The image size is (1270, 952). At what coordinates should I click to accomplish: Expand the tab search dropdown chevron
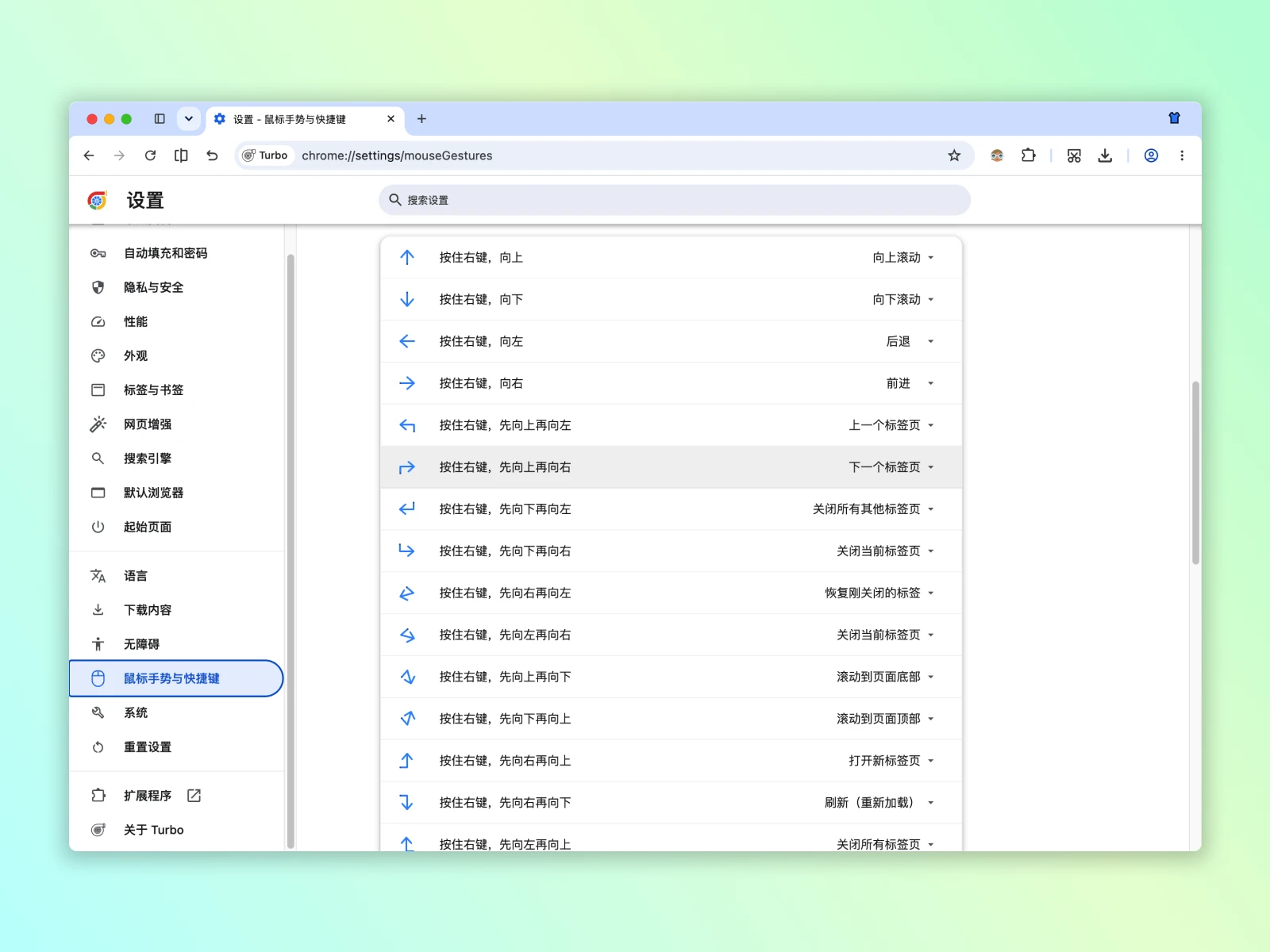[x=188, y=119]
